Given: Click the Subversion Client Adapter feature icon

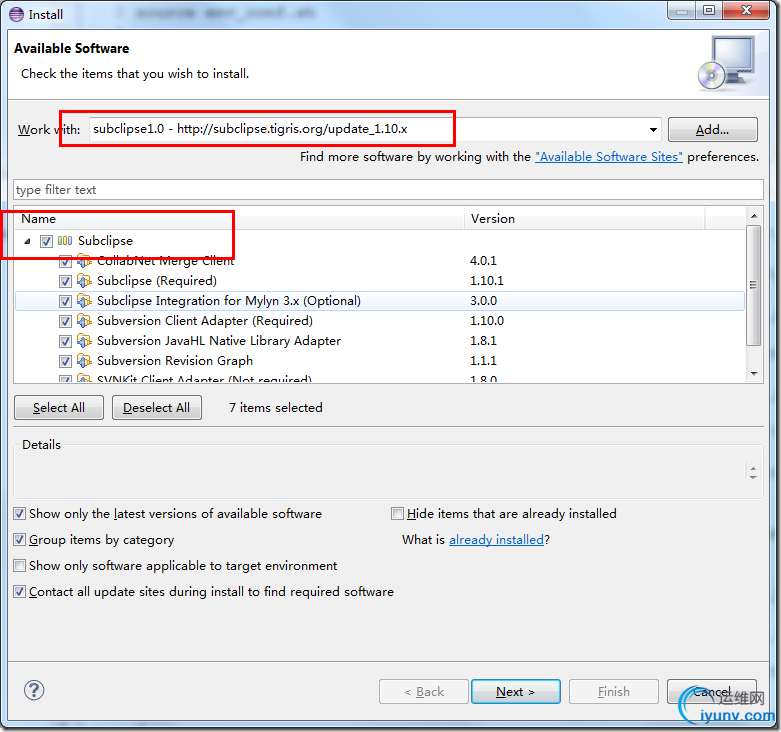Looking at the screenshot, I should [84, 321].
